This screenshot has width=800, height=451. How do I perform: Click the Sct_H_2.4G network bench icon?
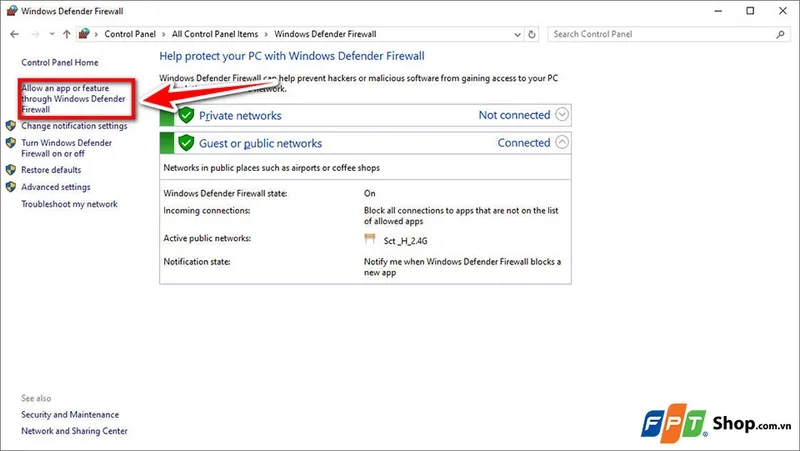(x=370, y=240)
